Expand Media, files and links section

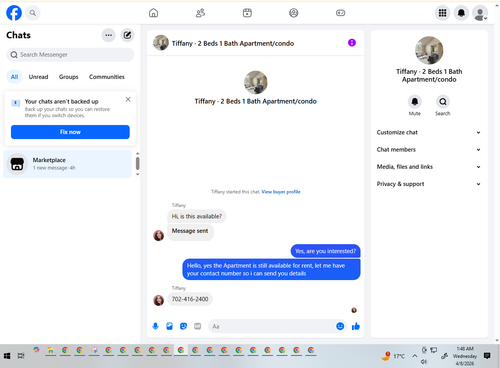coord(429,167)
